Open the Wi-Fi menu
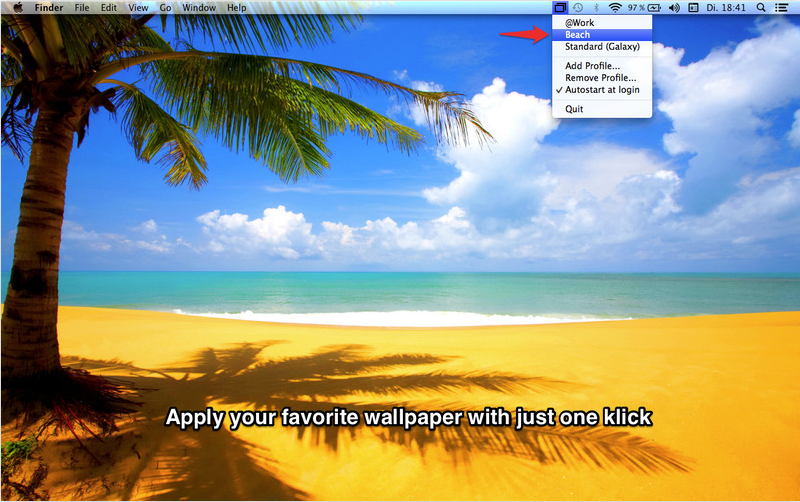The width and height of the screenshot is (800, 502). 615,7
